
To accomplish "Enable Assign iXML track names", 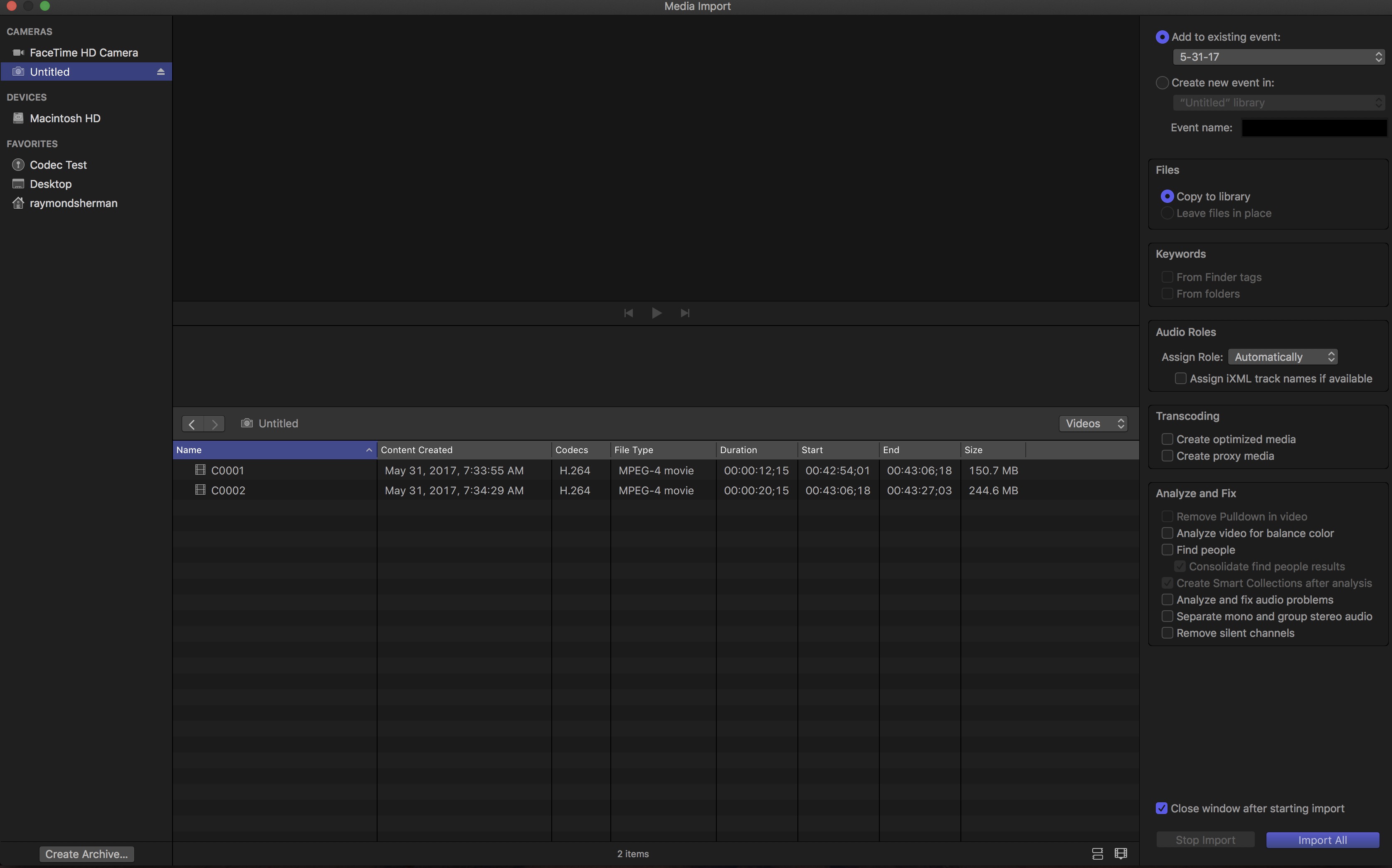I will [x=1180, y=379].
